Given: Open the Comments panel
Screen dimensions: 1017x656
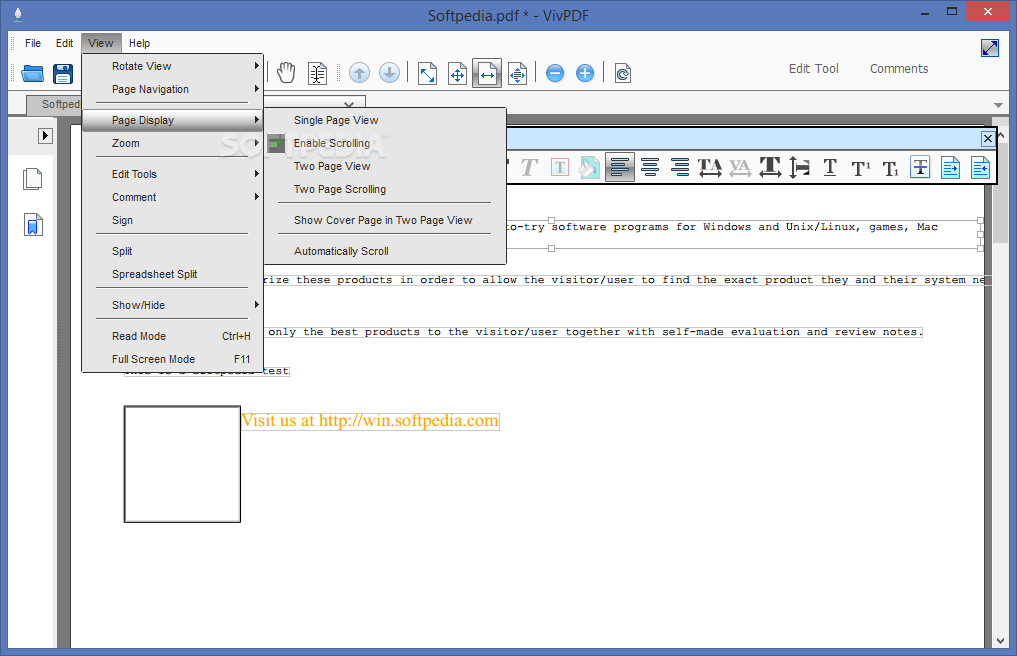Looking at the screenshot, I should [899, 69].
